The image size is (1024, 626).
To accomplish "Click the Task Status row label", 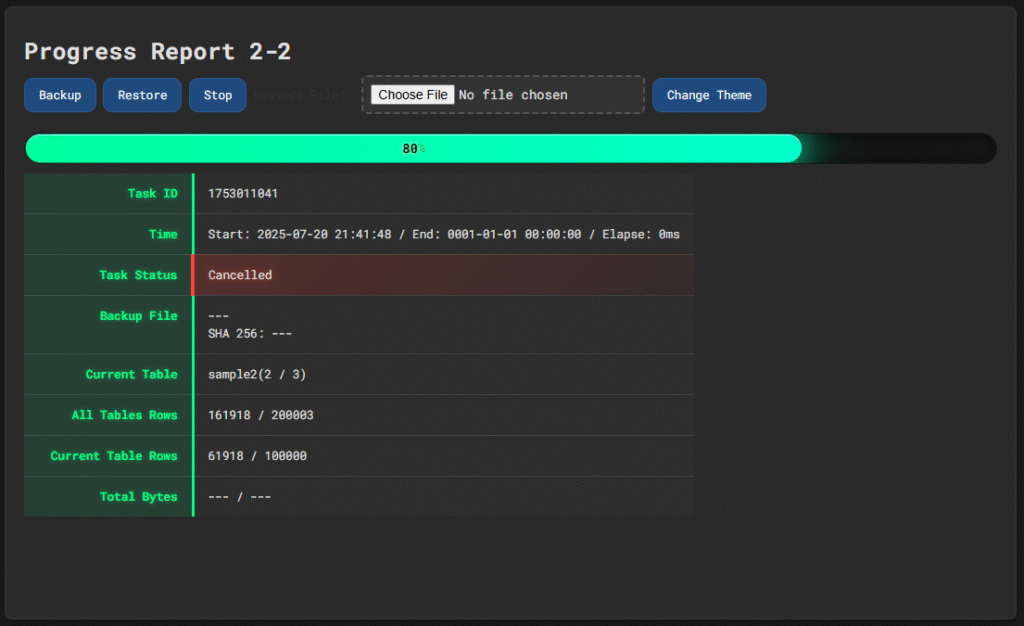I will pos(138,275).
